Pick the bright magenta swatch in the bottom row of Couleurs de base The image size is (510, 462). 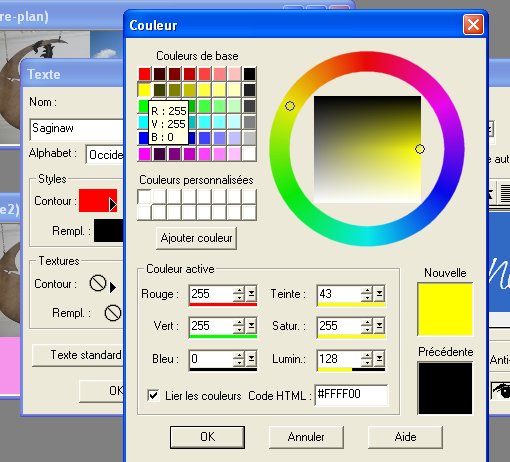[x=145, y=154]
